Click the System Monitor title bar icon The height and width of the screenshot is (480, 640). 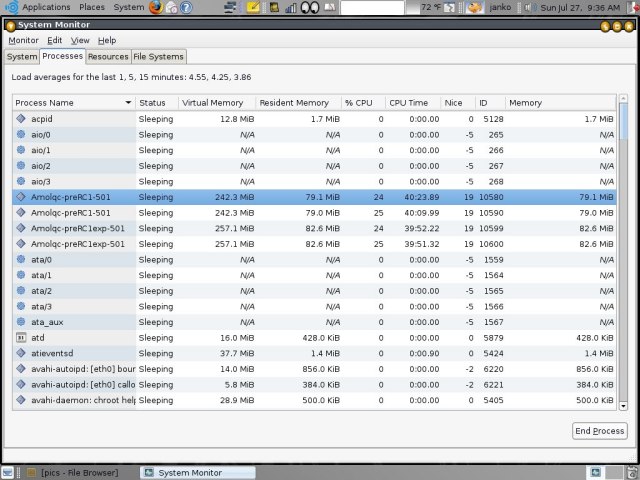11,26
